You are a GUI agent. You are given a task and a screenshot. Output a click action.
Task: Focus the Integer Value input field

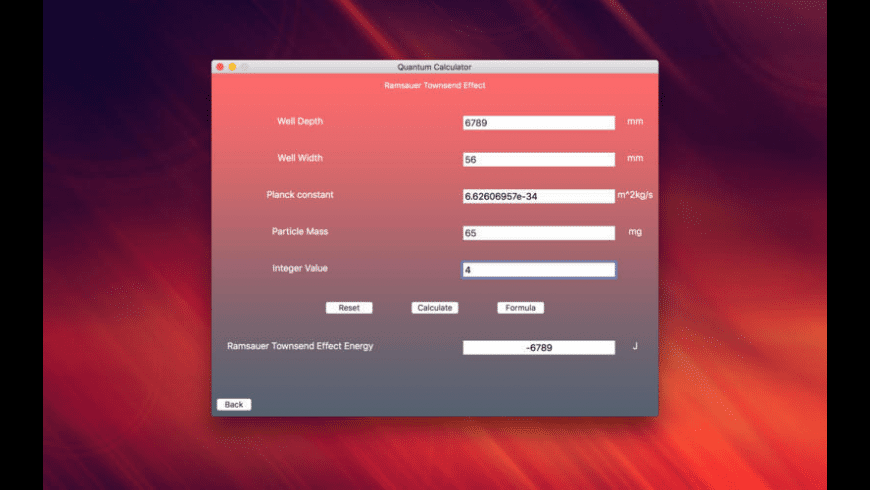tap(539, 270)
